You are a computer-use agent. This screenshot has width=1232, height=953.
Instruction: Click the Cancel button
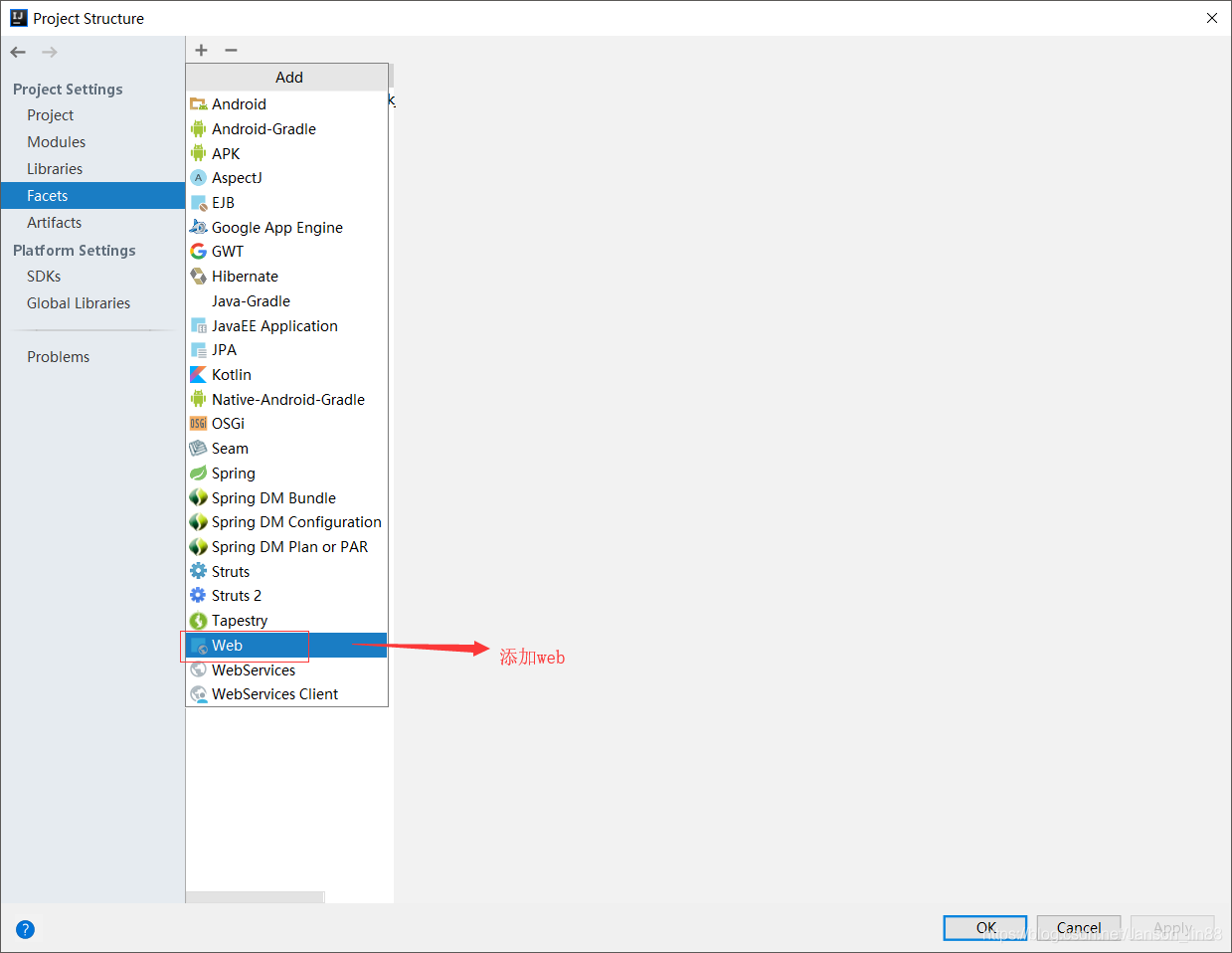coord(1079,927)
